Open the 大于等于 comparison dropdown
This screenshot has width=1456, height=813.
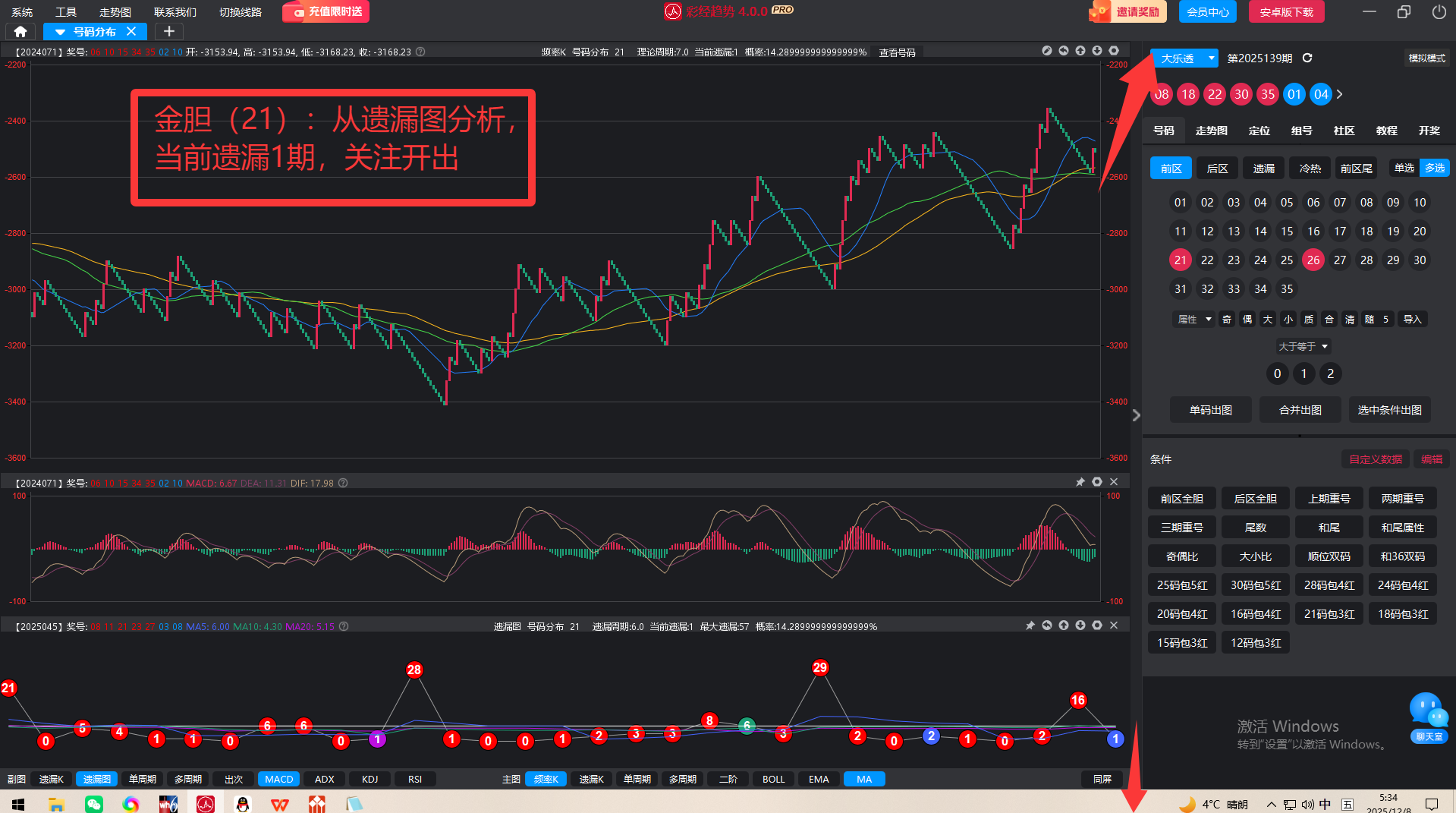(x=1303, y=347)
